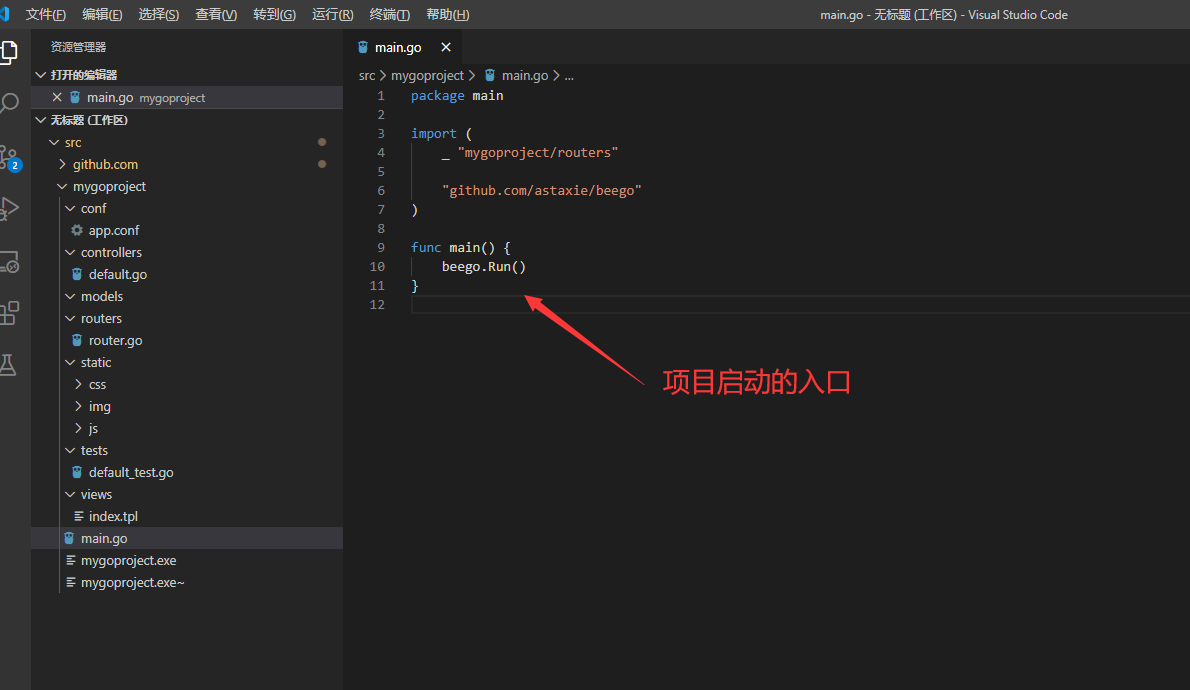
Task: Click the Go icon beside router.go
Action: 75,340
